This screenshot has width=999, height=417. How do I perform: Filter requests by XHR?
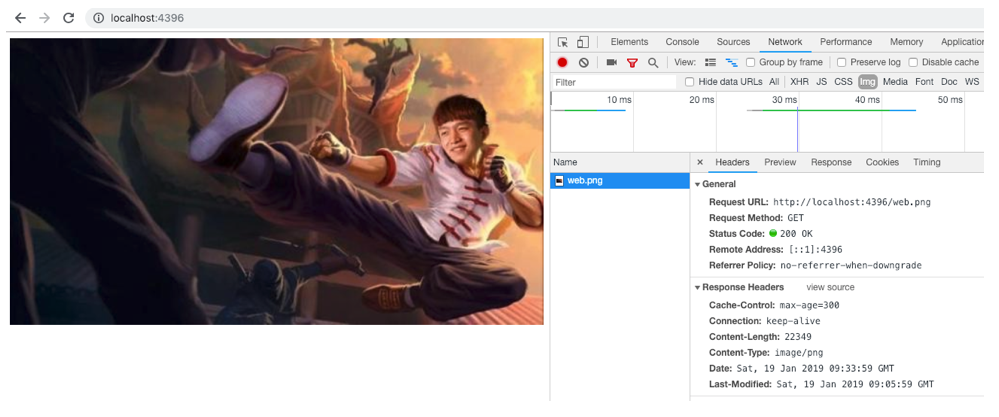coord(799,81)
